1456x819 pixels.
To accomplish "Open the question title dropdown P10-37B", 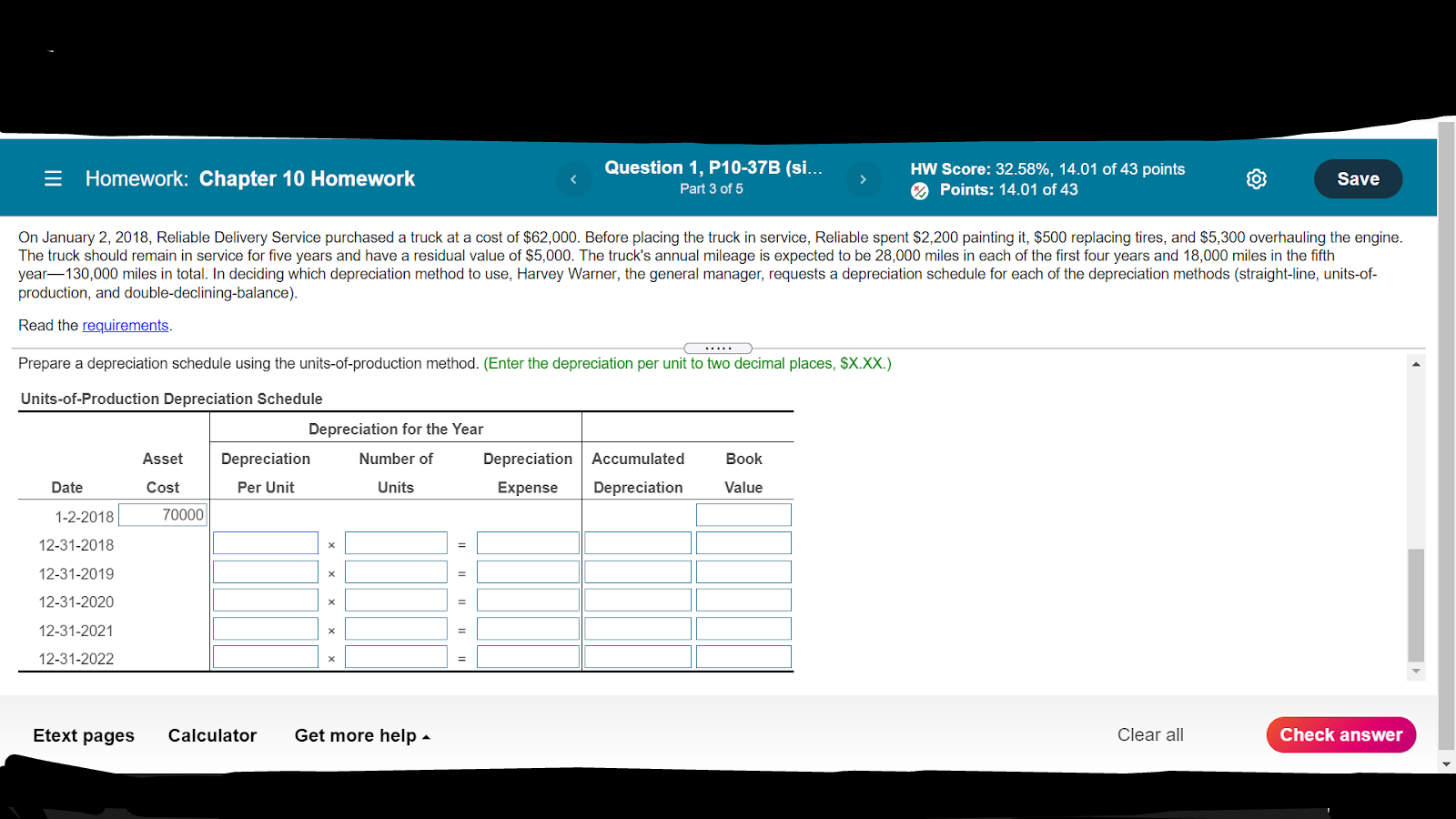I will click(x=713, y=167).
